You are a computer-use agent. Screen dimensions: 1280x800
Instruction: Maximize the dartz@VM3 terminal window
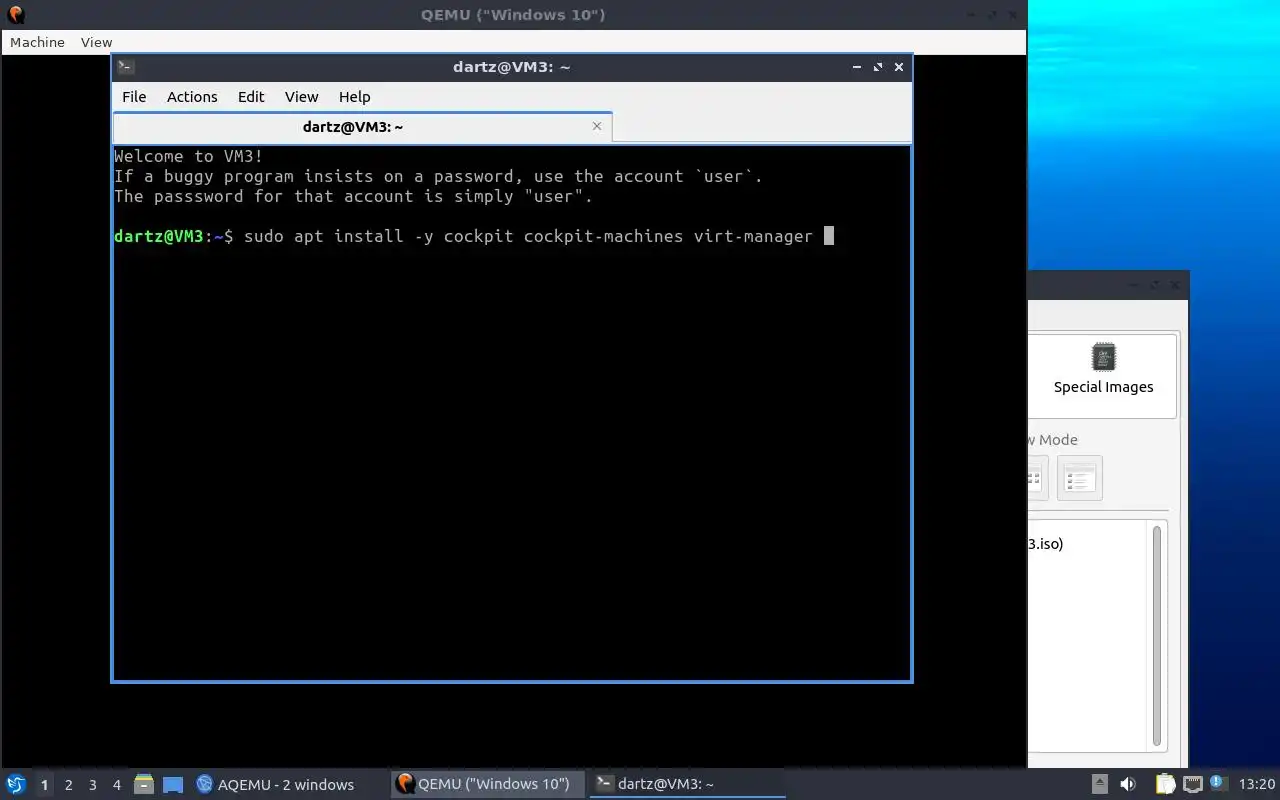878,67
